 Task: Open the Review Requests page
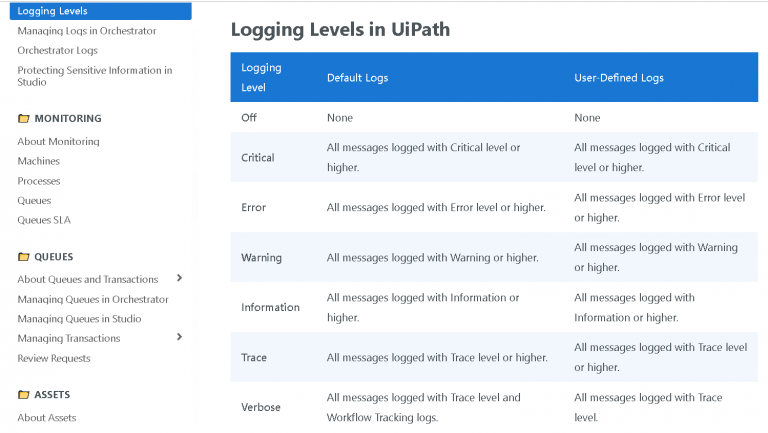pyautogui.click(x=54, y=358)
